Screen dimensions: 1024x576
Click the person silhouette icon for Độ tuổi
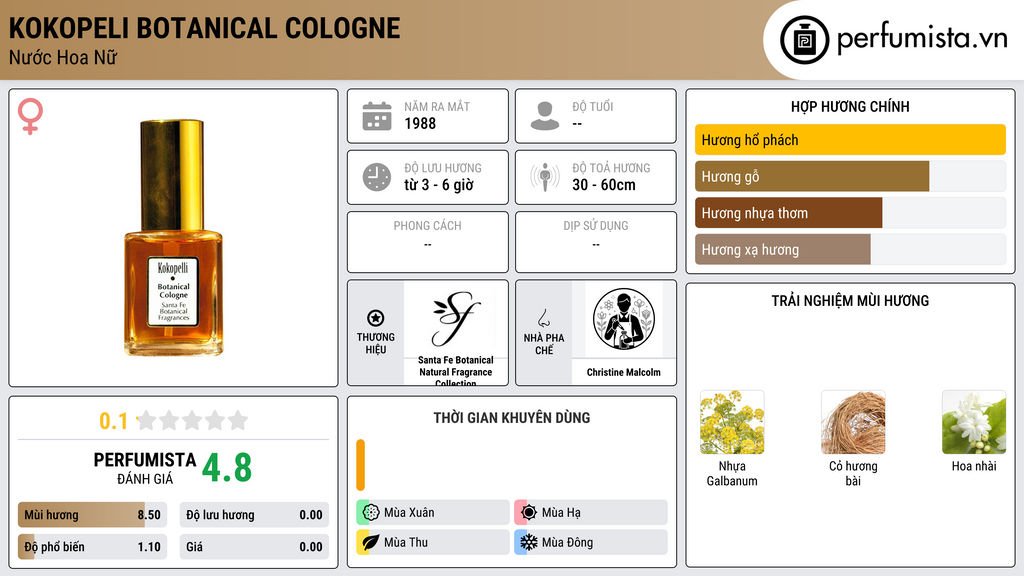[545, 116]
